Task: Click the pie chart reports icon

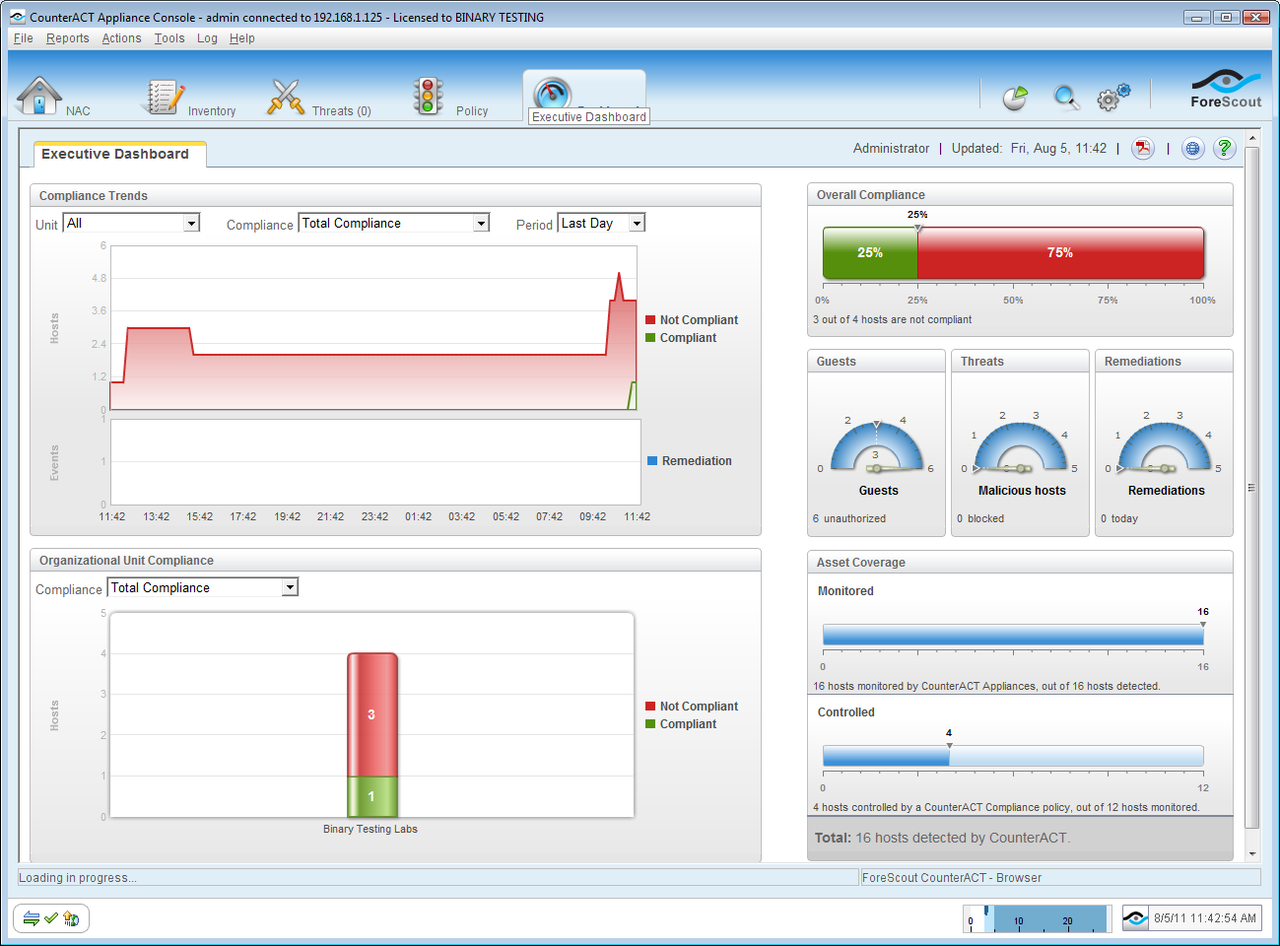Action: [x=1016, y=97]
